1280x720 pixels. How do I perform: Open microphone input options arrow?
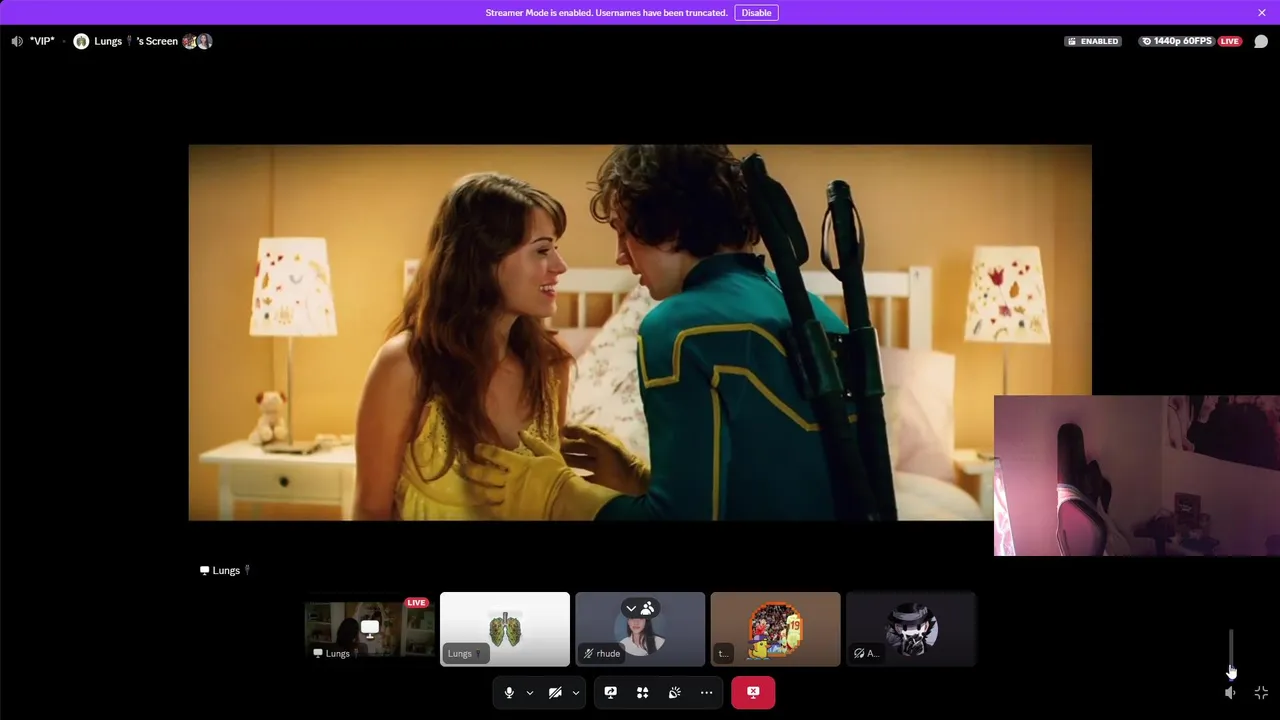530,692
